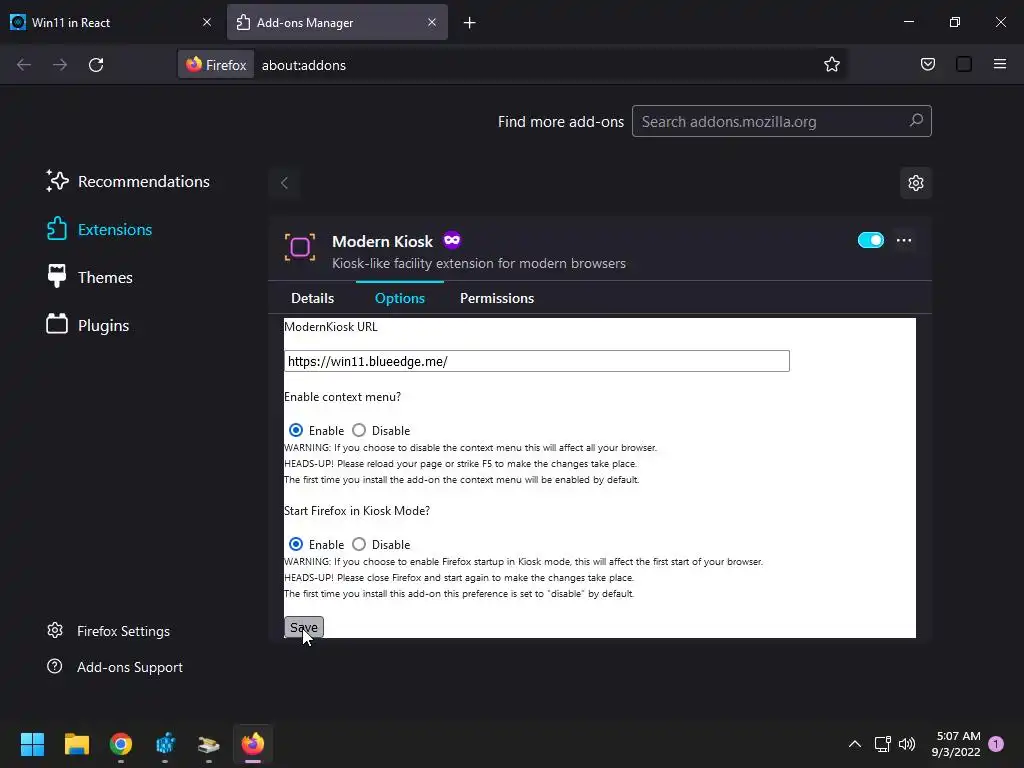The width and height of the screenshot is (1024, 768).
Task: Switch to the Permissions tab
Action: 497,298
